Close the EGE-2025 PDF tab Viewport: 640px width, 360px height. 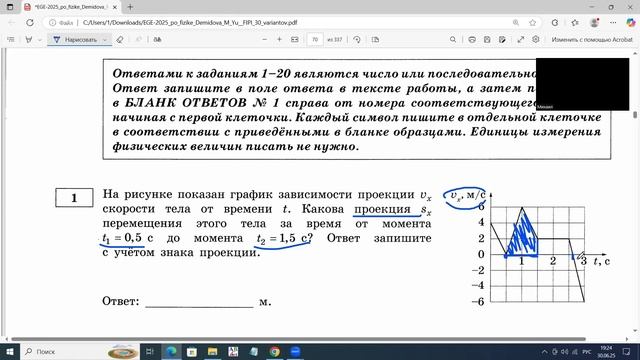pyautogui.click(x=115, y=7)
